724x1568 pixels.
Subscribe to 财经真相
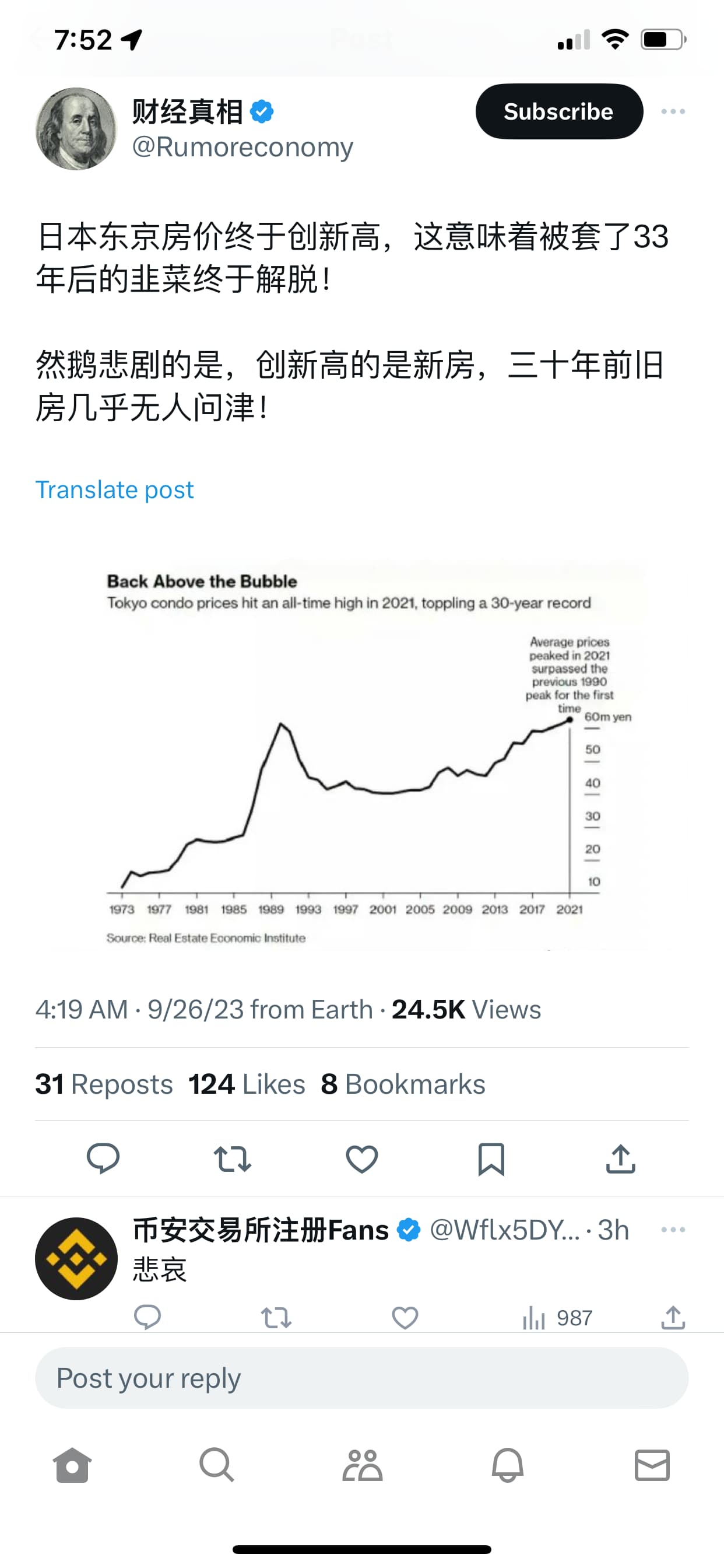click(x=558, y=111)
